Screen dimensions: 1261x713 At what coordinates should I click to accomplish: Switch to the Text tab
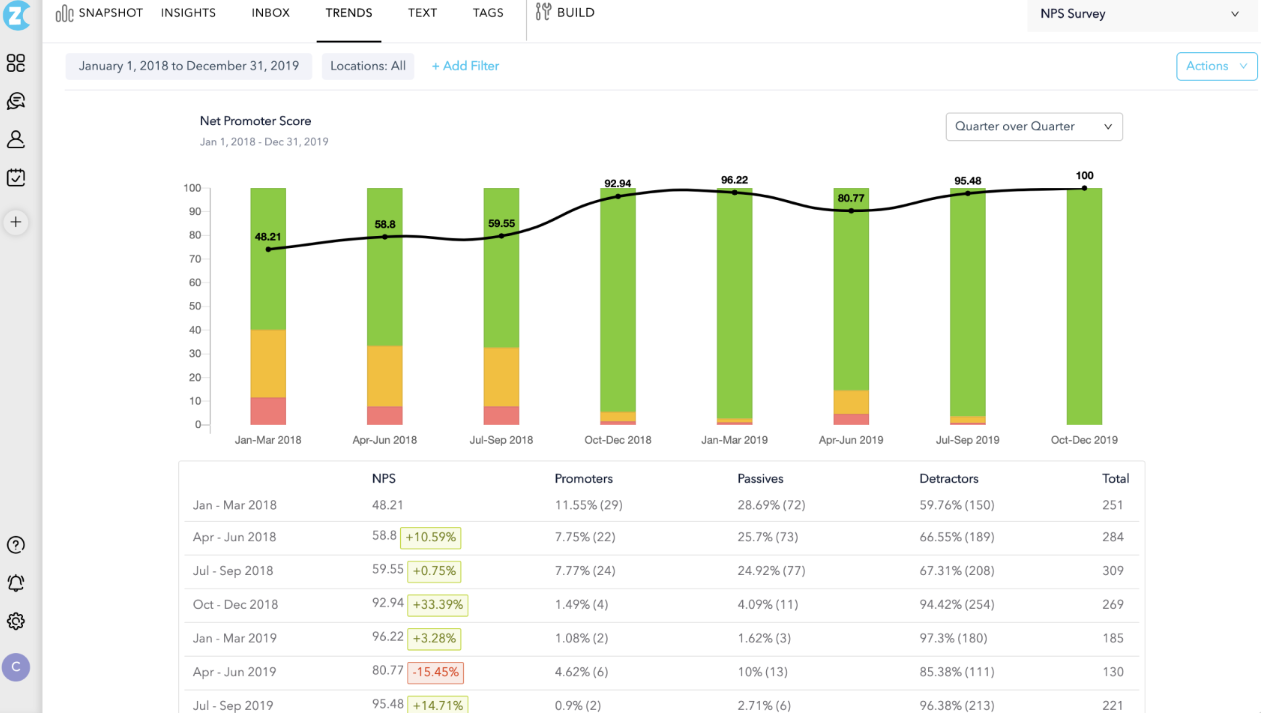pyautogui.click(x=422, y=13)
